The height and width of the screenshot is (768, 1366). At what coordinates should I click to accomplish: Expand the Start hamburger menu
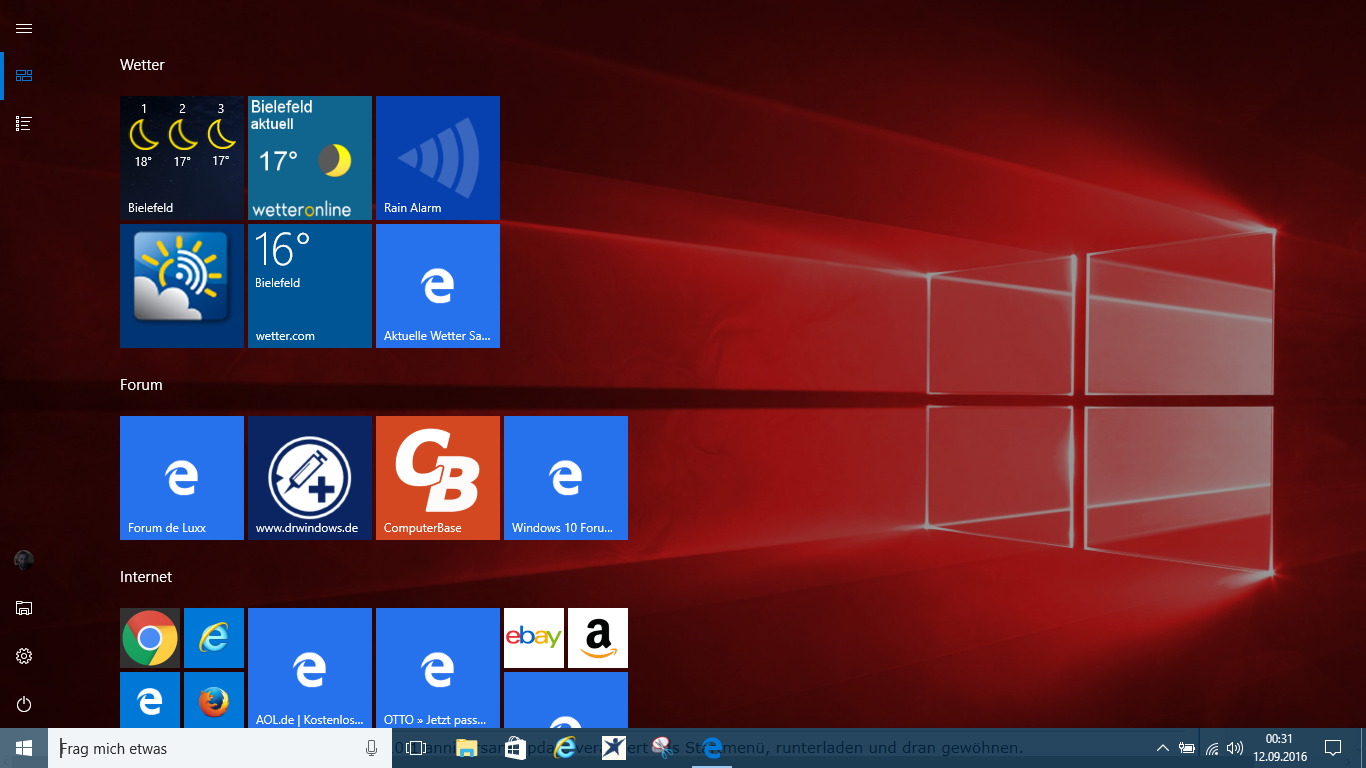click(24, 28)
